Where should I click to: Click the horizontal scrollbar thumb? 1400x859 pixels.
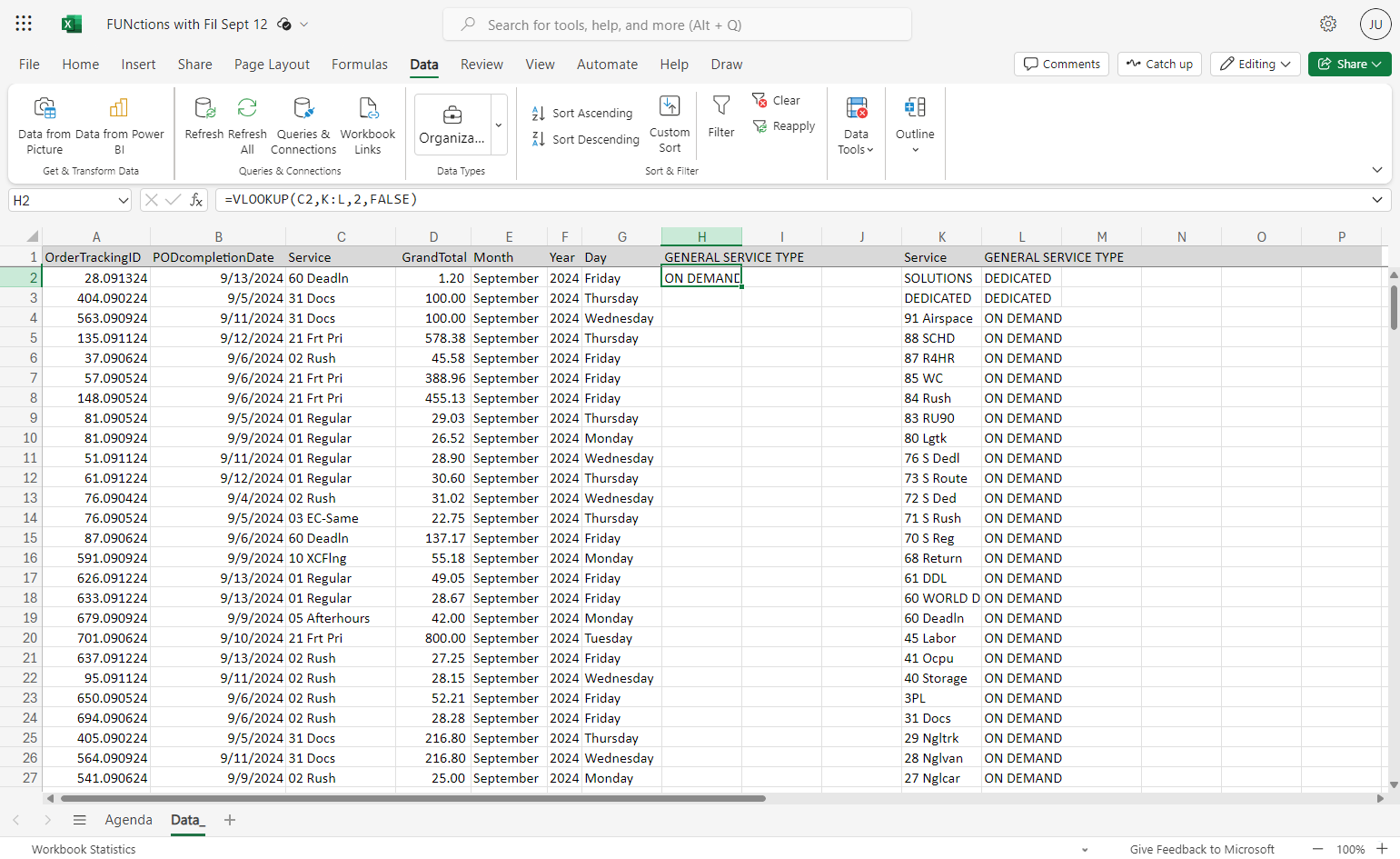413,798
